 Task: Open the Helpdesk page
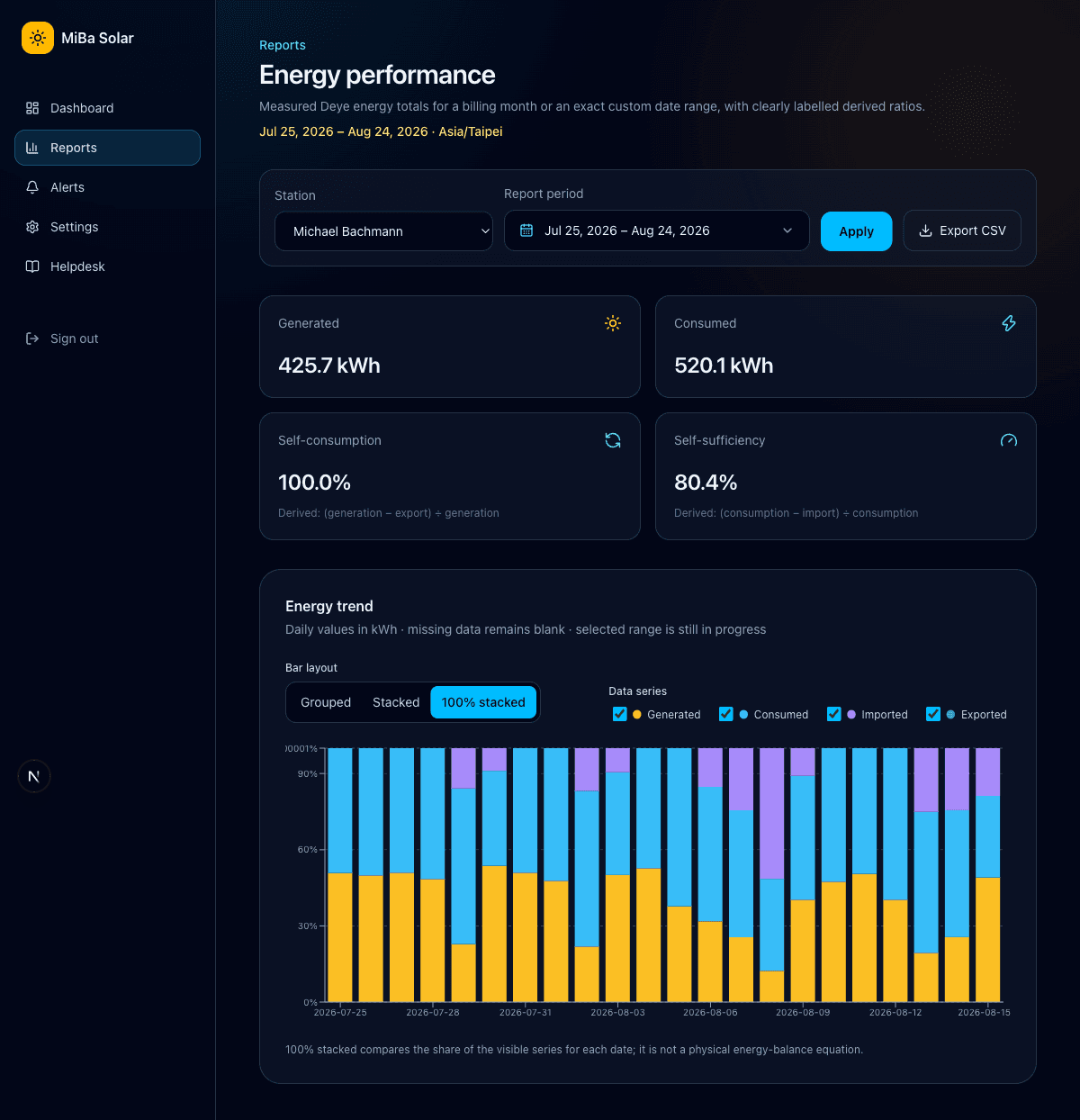coord(107,266)
